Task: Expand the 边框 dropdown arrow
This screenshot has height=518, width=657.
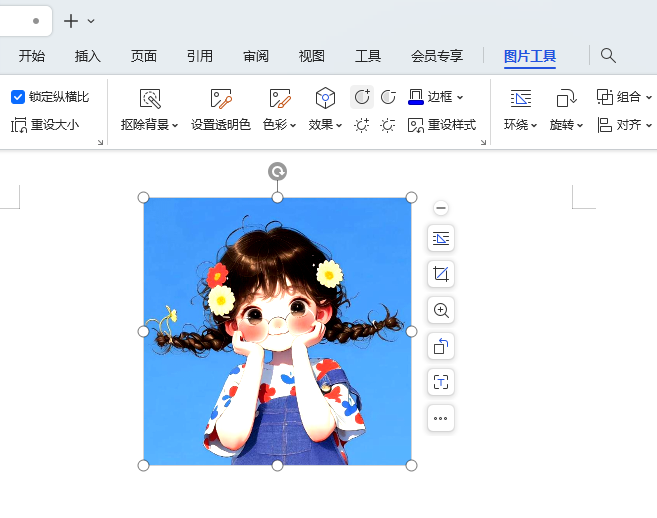Action: coord(460,97)
